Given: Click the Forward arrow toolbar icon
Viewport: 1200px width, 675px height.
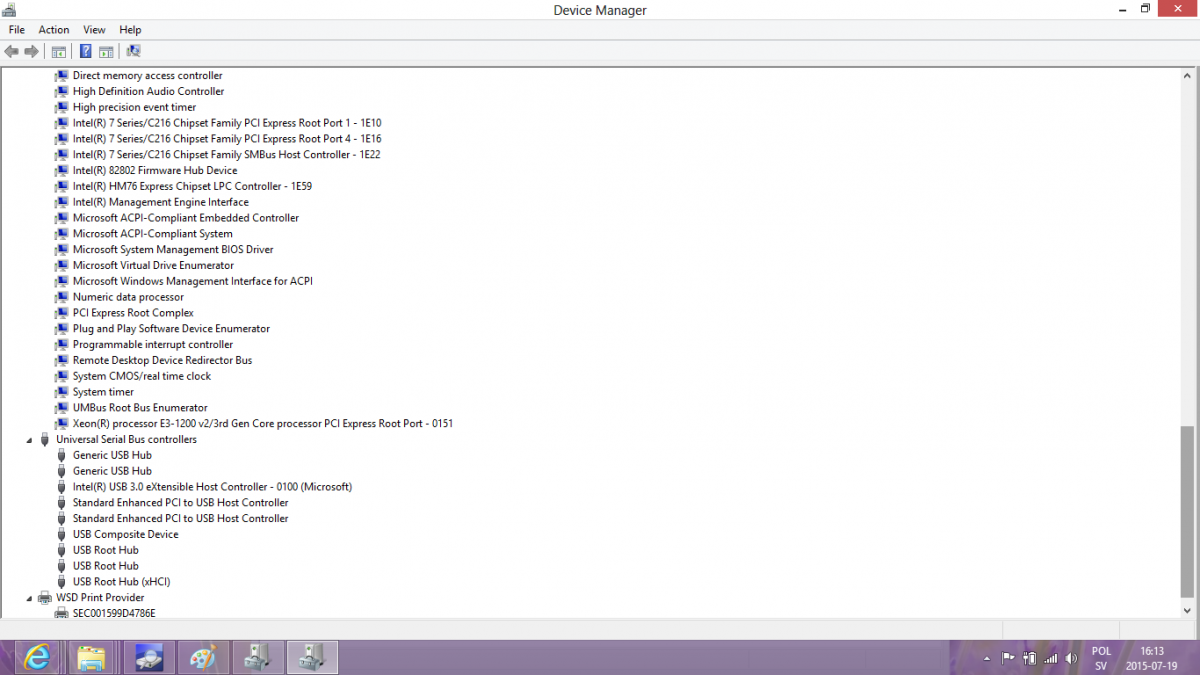Looking at the screenshot, I should pyautogui.click(x=32, y=51).
